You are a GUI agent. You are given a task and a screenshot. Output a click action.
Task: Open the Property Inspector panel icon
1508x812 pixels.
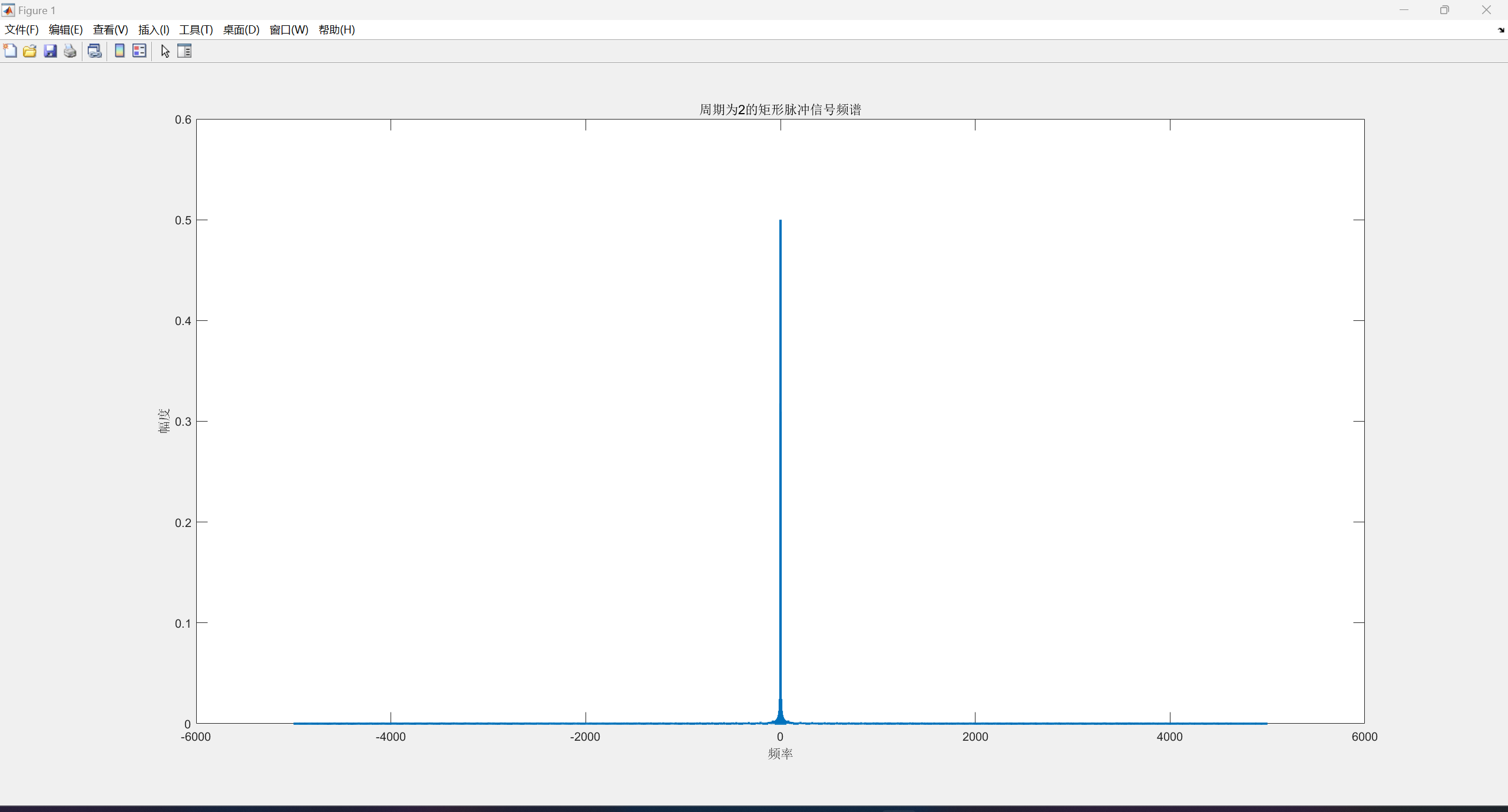coord(184,51)
